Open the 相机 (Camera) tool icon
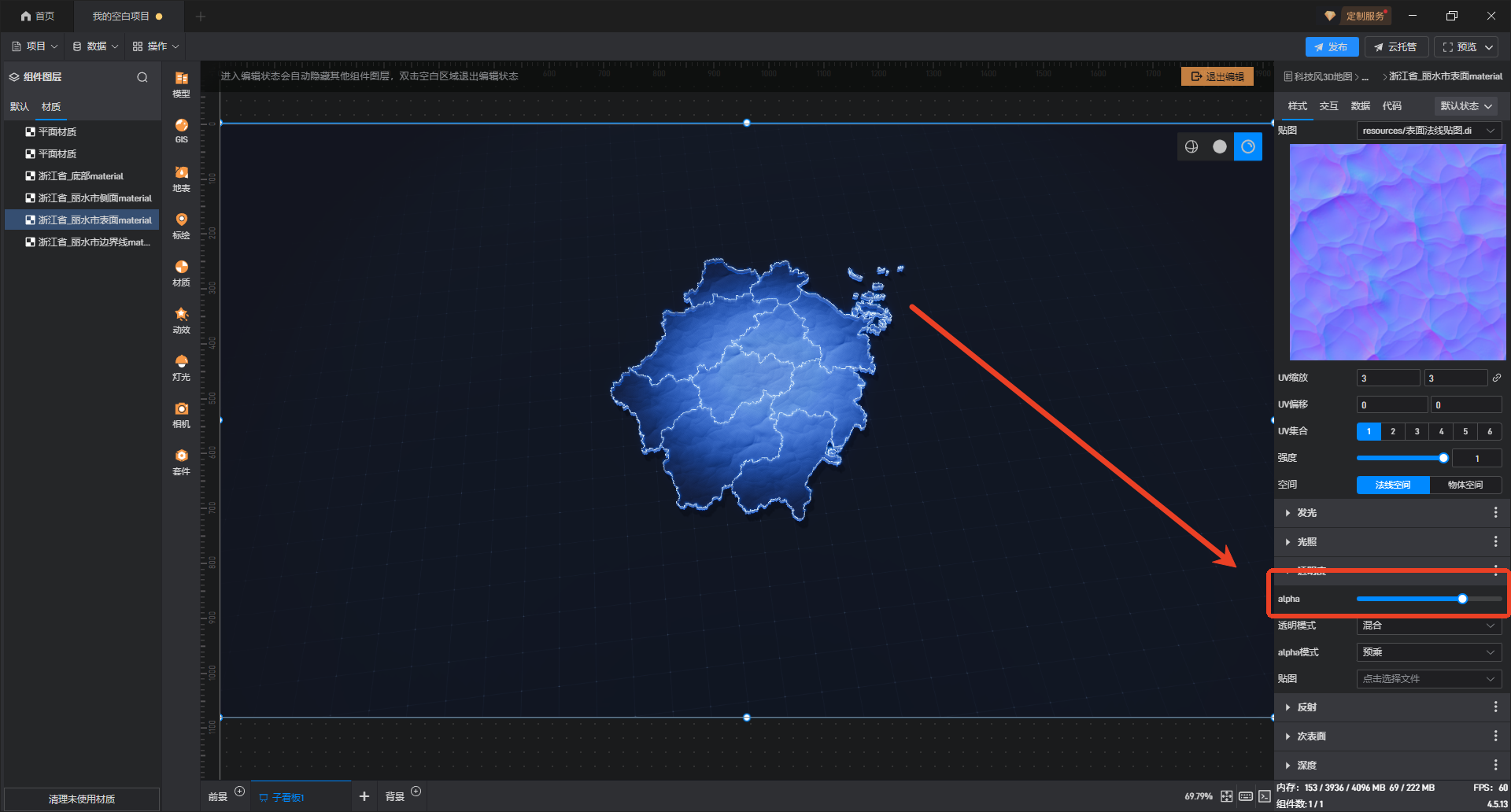 pos(181,414)
